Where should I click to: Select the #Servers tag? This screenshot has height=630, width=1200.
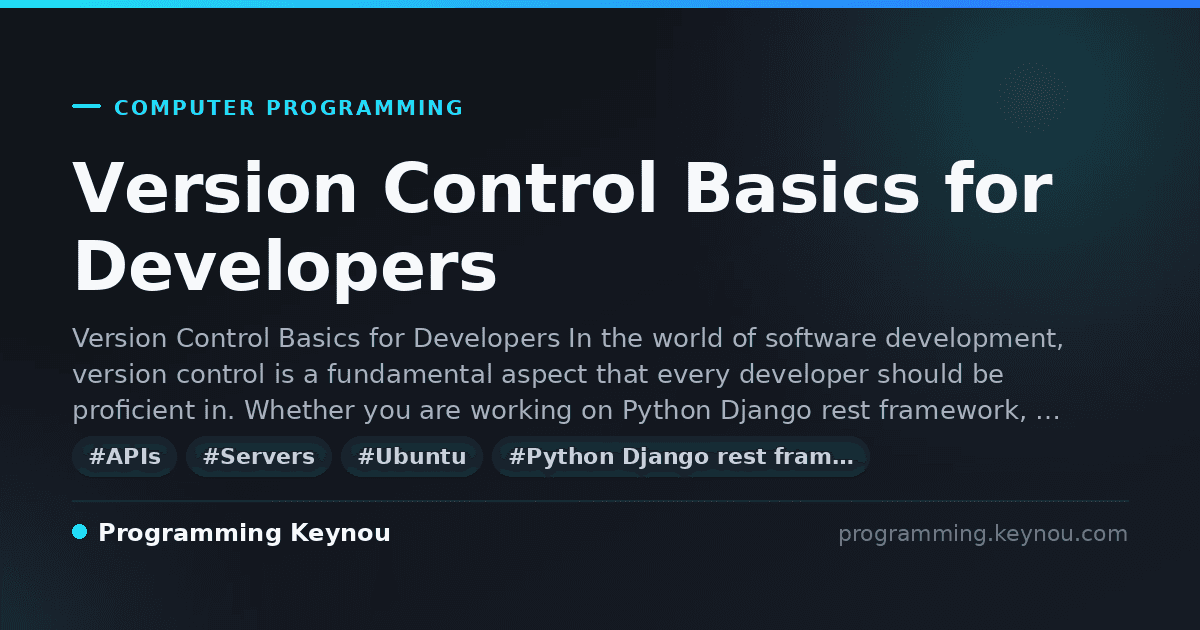[259, 457]
